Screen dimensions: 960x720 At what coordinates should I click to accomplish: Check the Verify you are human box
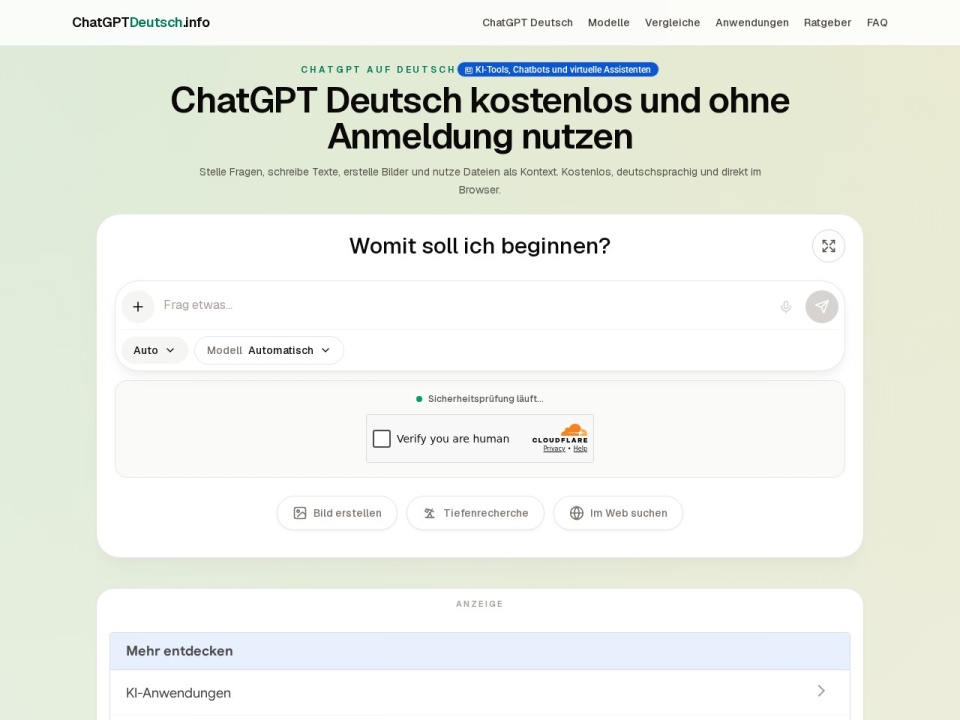[381, 438]
